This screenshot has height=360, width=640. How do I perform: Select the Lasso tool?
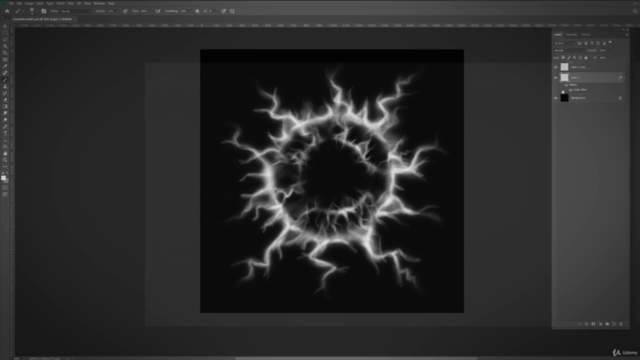[x=5, y=40]
